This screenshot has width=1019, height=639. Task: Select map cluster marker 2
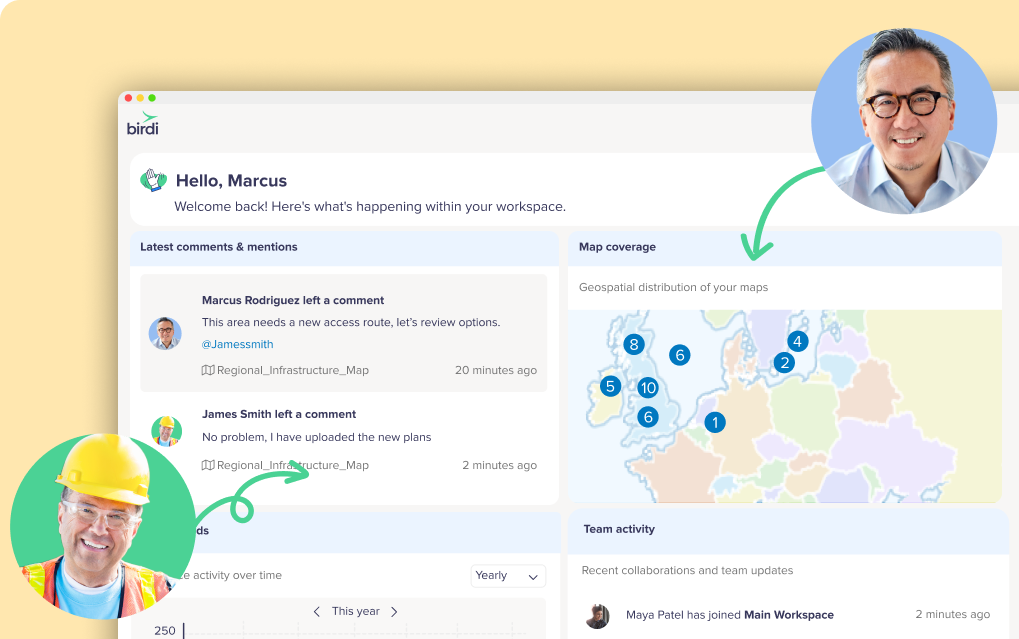tap(784, 363)
